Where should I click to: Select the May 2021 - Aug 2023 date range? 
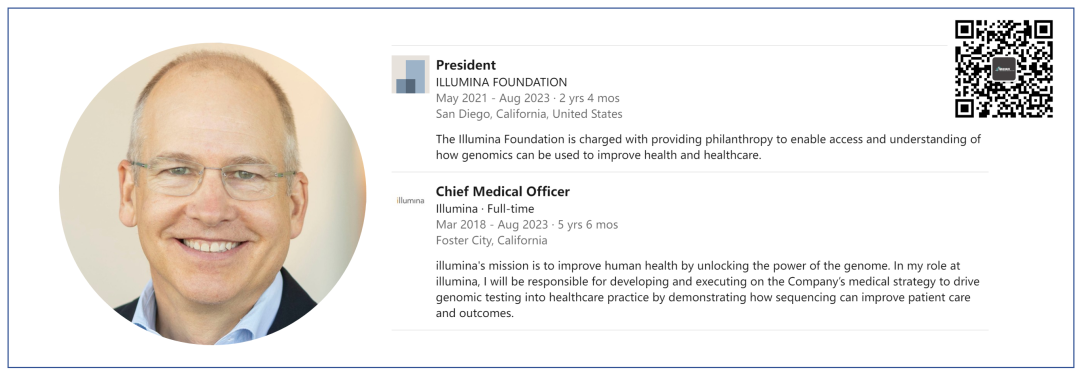(x=528, y=98)
